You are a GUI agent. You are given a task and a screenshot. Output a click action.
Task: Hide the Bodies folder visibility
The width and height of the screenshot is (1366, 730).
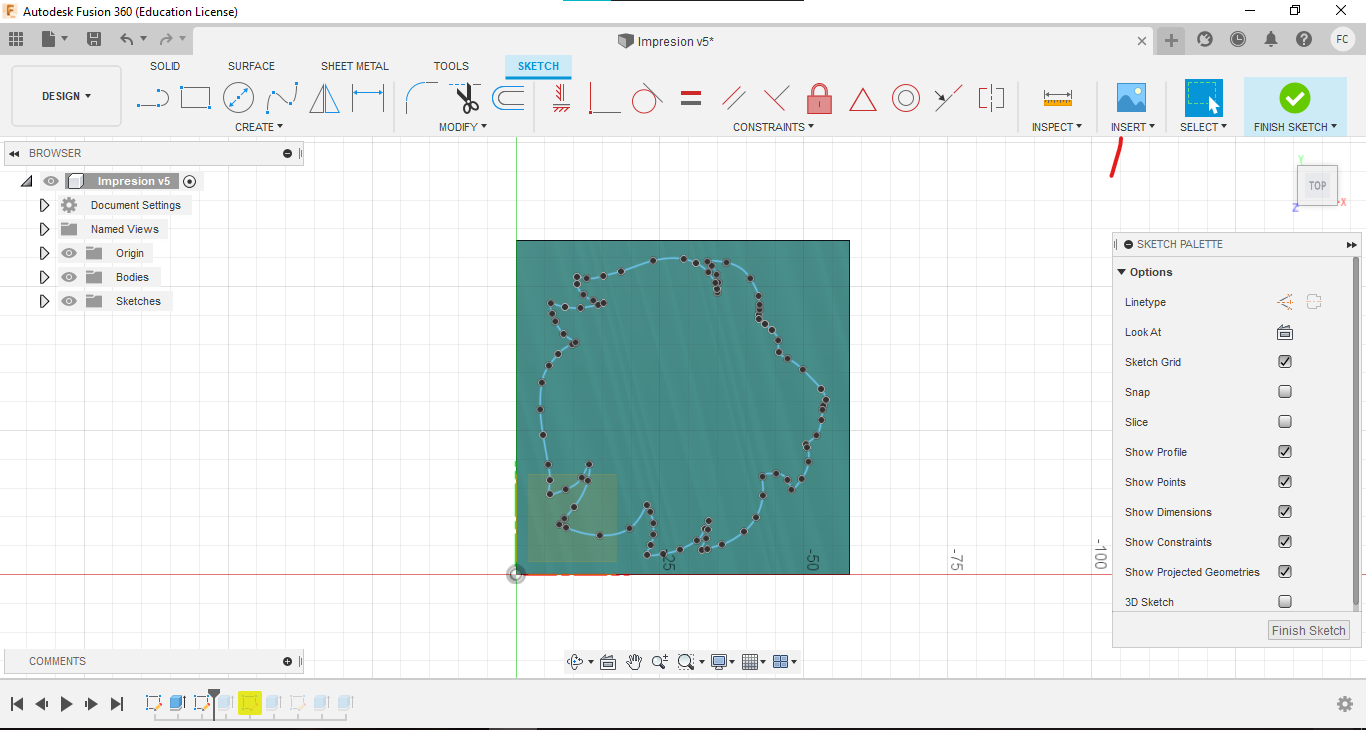pyautogui.click(x=69, y=277)
